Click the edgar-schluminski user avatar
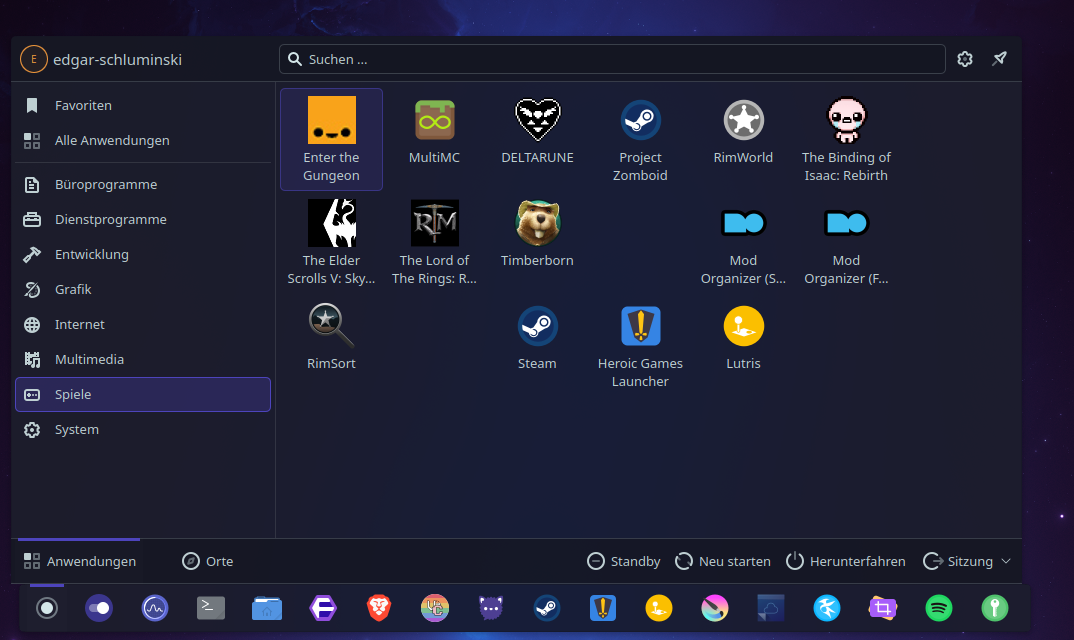 coord(34,59)
